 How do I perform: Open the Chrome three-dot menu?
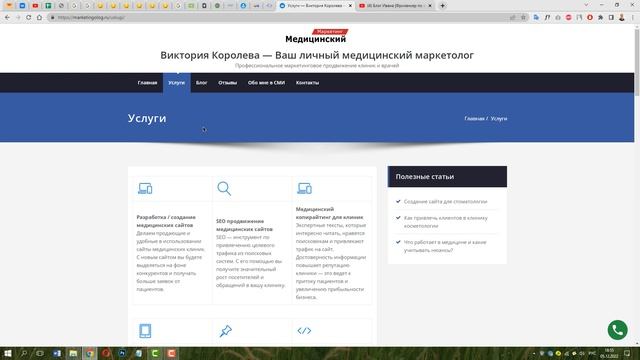(x=633, y=18)
